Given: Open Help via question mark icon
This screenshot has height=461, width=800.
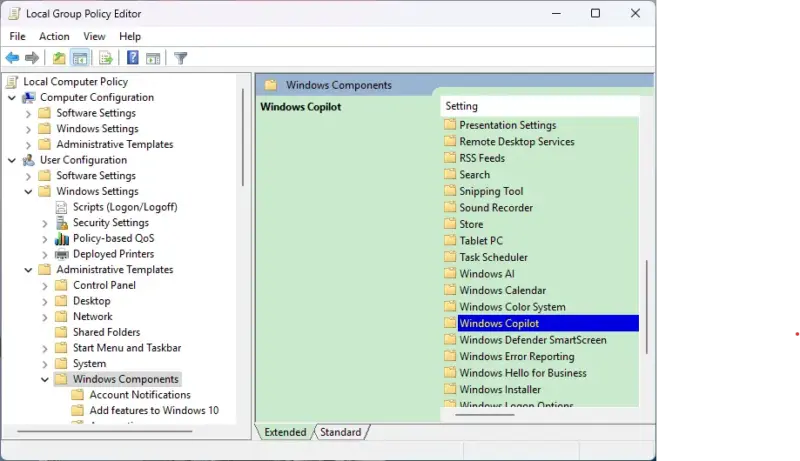Looking at the screenshot, I should coord(133,58).
